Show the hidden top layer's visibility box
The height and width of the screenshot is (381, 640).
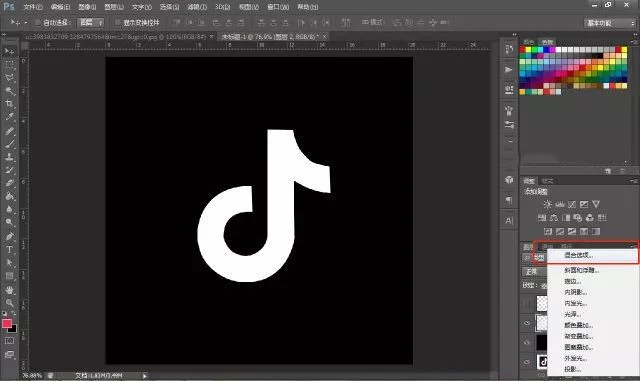[527, 303]
